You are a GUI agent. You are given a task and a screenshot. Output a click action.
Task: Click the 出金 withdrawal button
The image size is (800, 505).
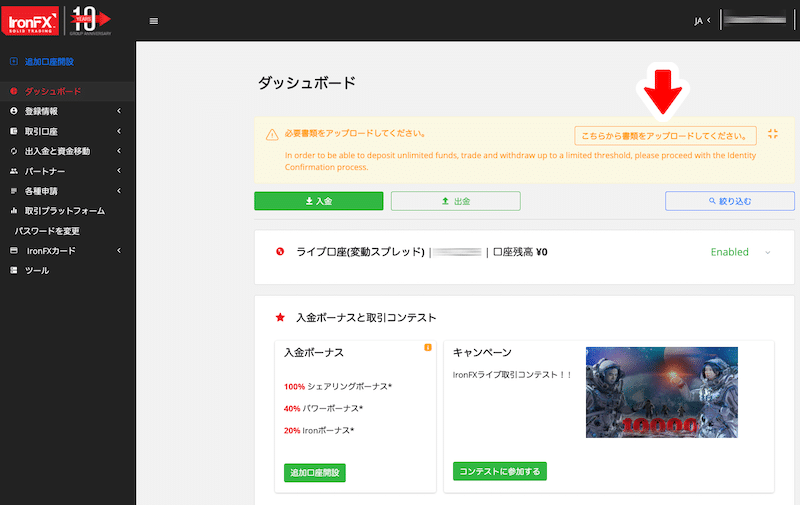[456, 201]
